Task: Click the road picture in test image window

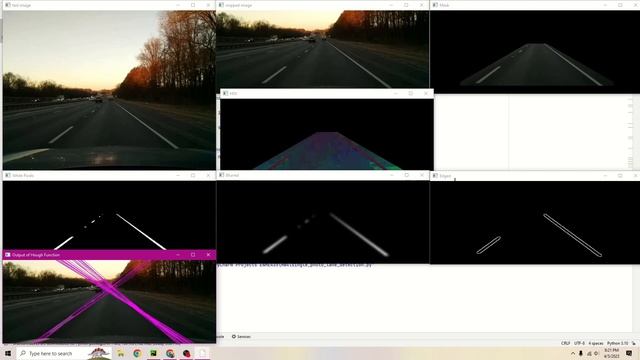Action: tap(109, 90)
